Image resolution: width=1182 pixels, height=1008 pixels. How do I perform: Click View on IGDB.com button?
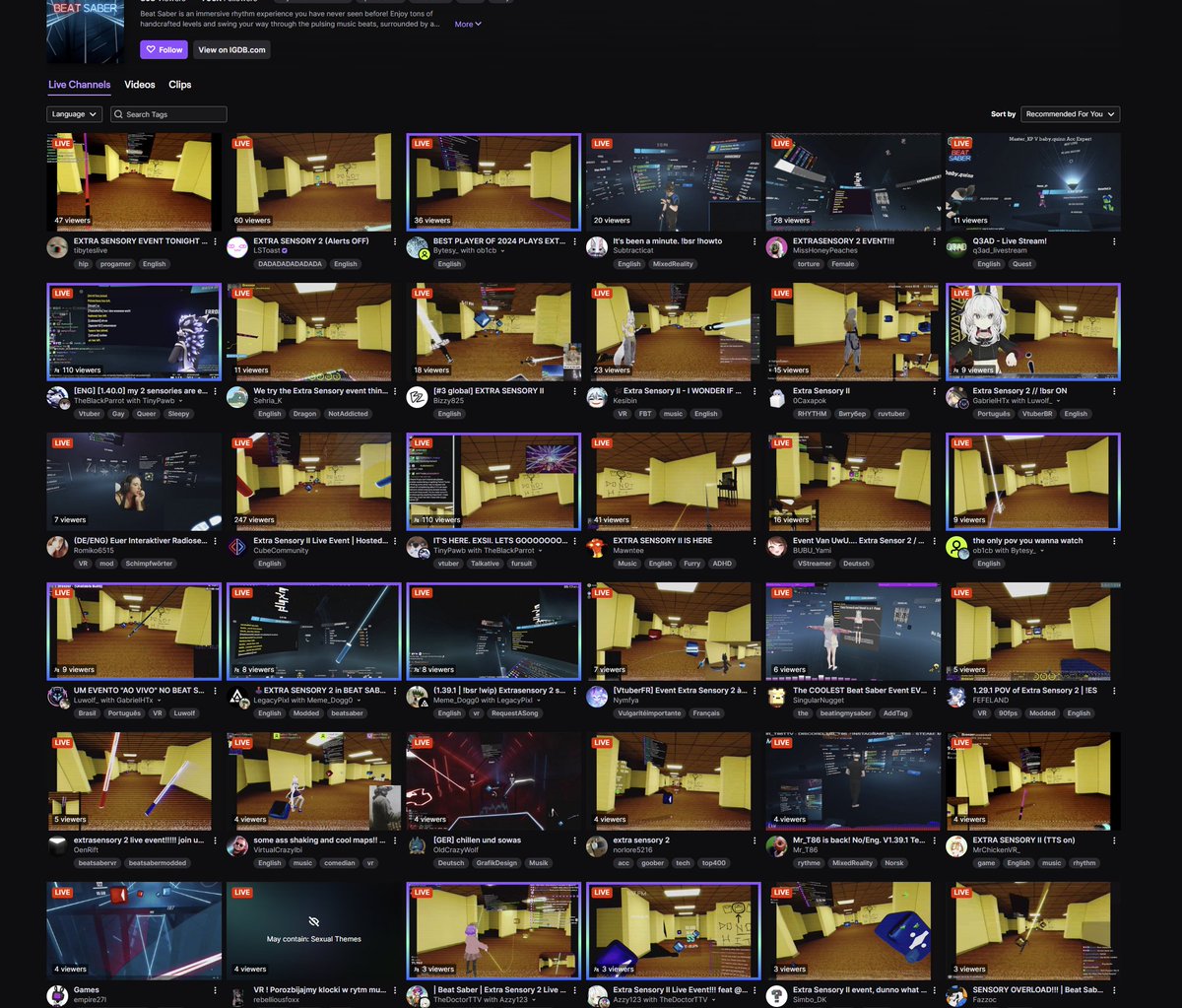coord(231,49)
